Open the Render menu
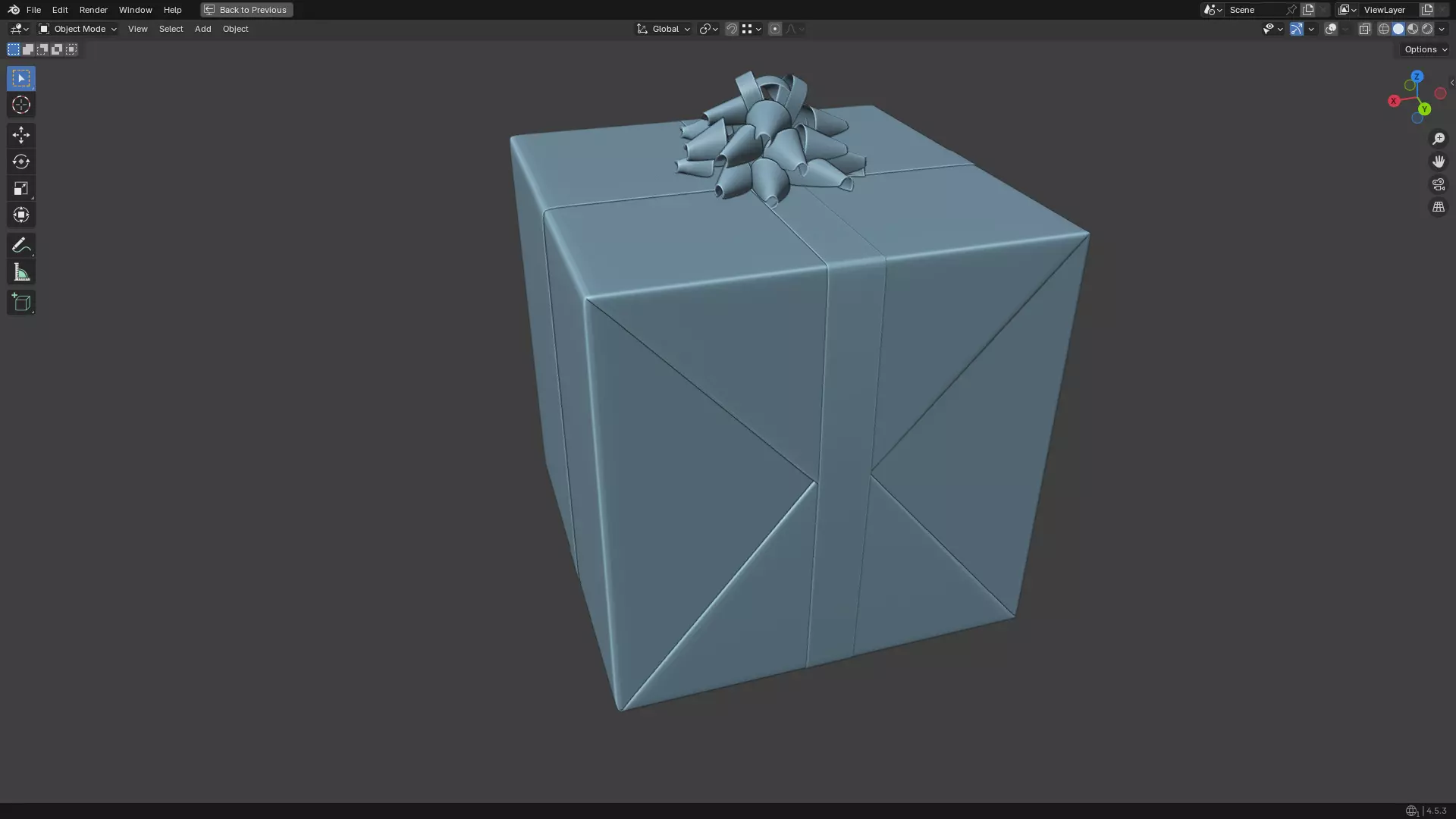 pos(93,10)
